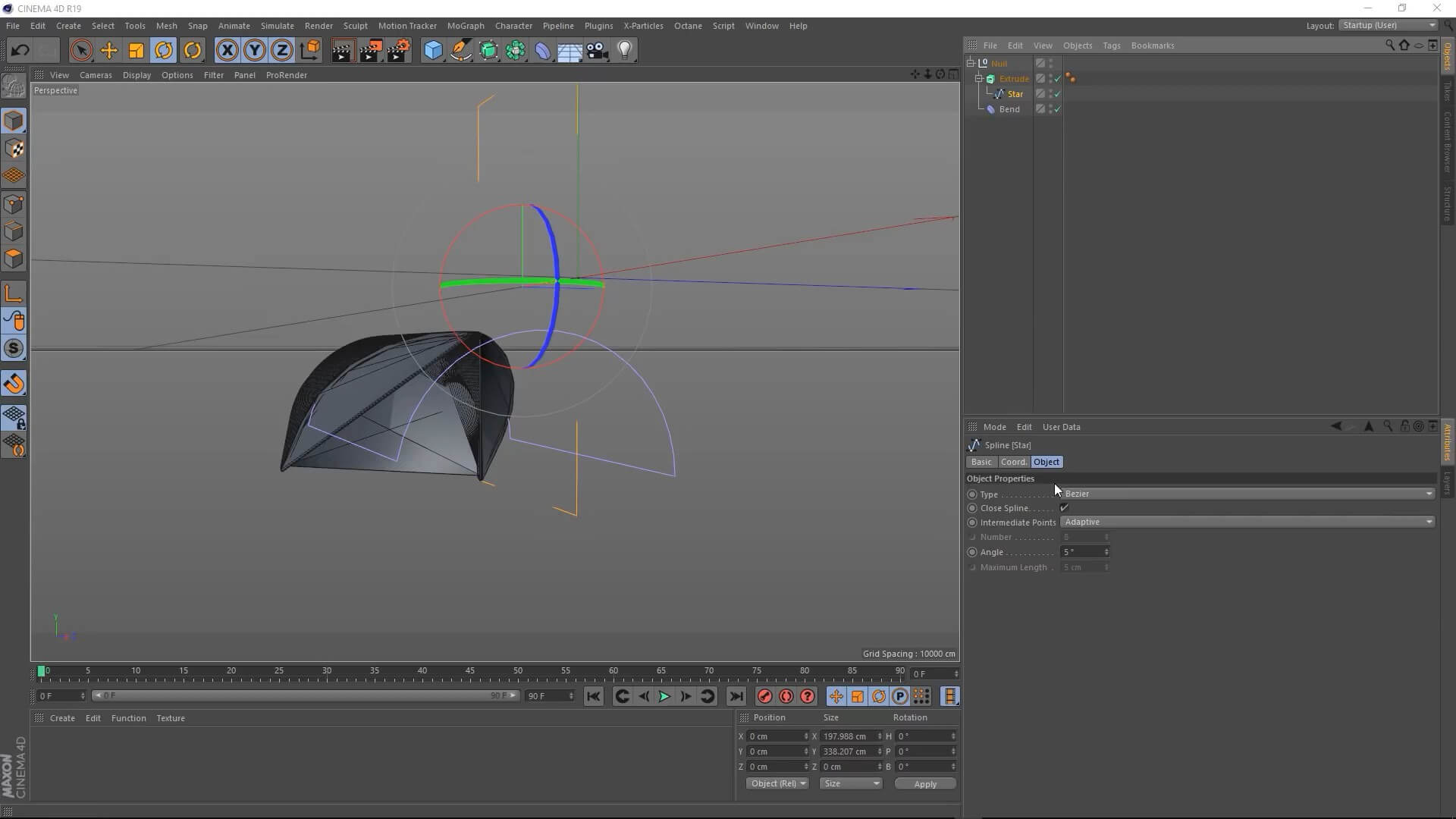This screenshot has height=819, width=1456.
Task: Click the Angle value field
Action: pyautogui.click(x=1082, y=552)
